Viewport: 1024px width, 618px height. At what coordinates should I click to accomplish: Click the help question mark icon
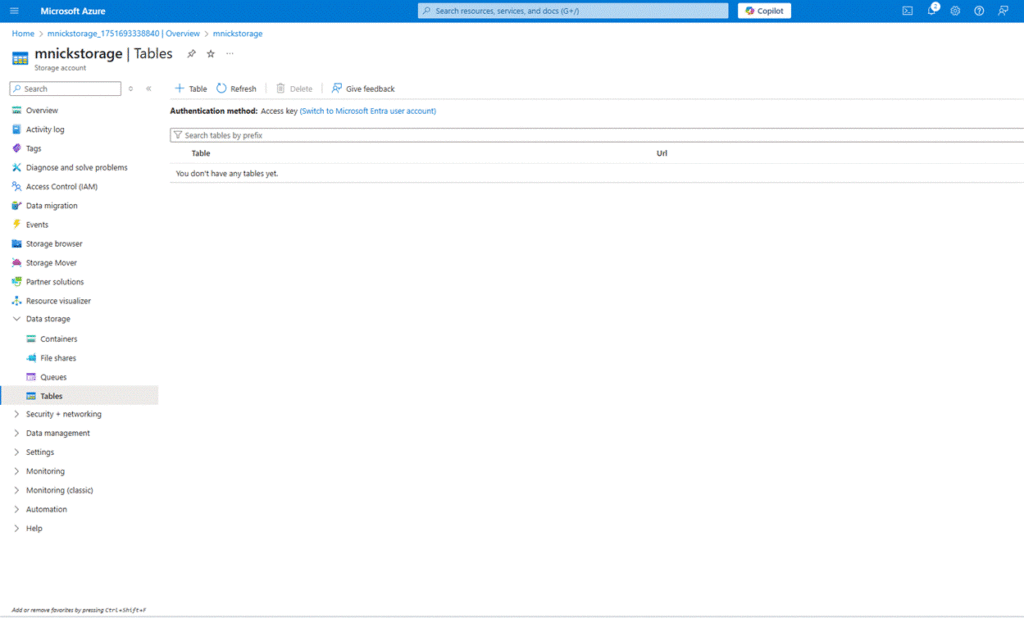click(x=979, y=11)
